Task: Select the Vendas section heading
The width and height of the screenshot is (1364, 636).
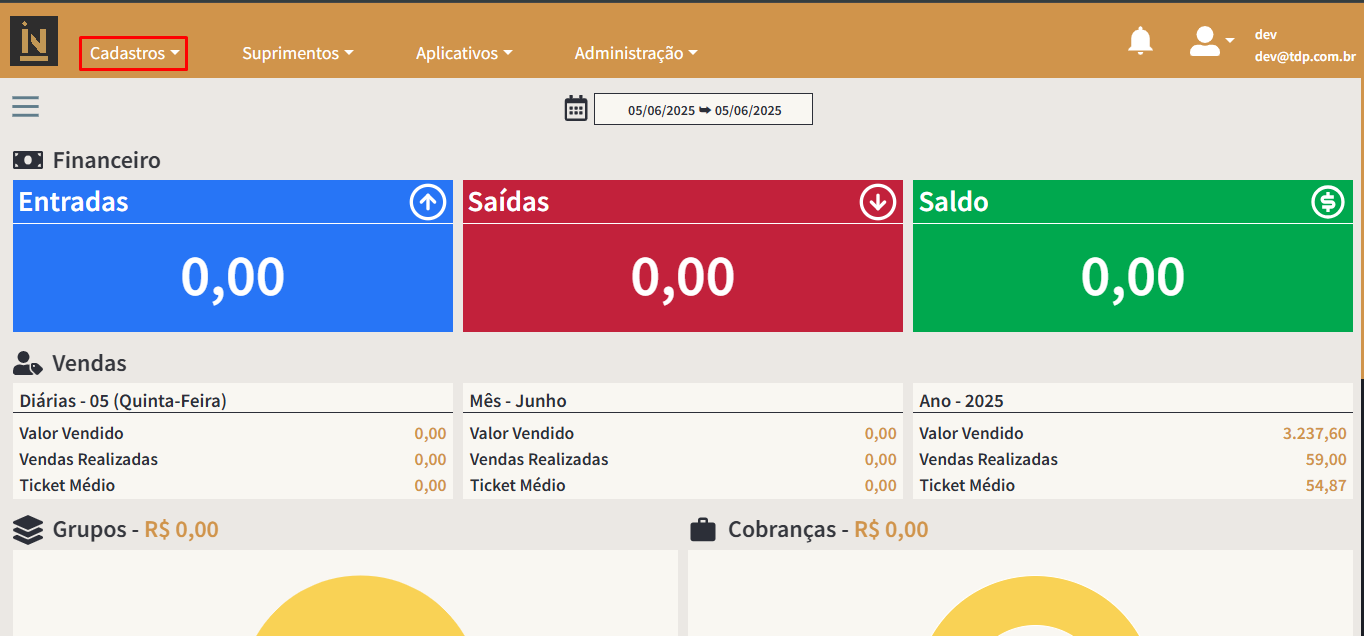Action: tap(89, 363)
